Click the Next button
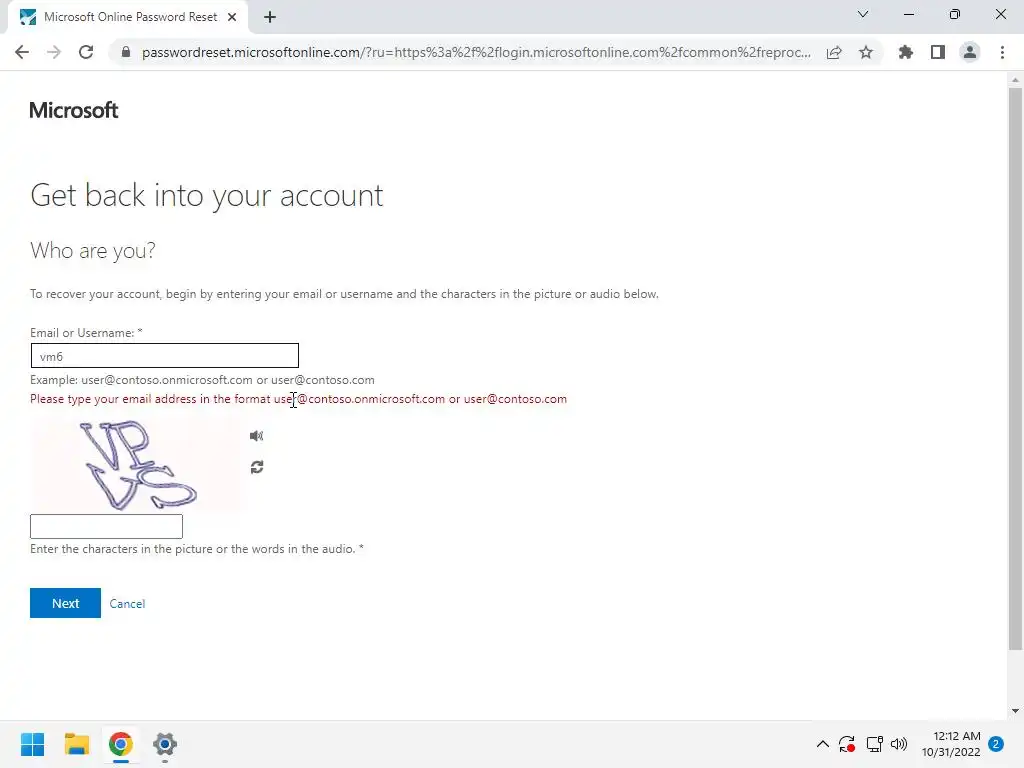The height and width of the screenshot is (768, 1024). 65,603
